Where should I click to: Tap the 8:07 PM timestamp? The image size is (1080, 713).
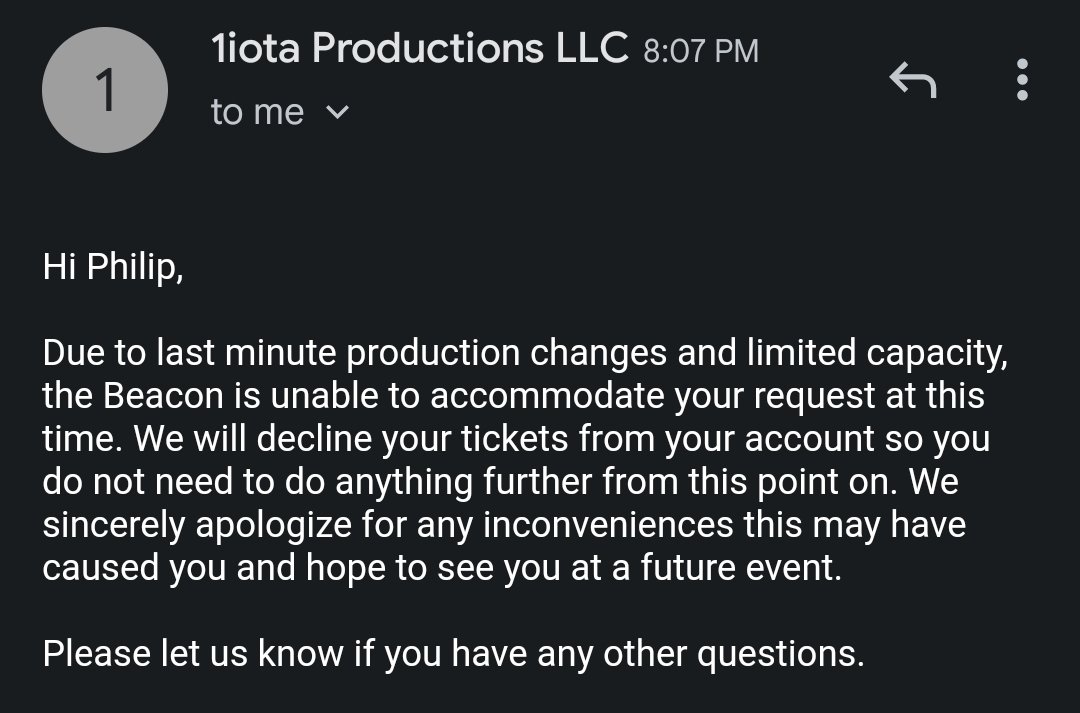pyautogui.click(x=700, y=51)
